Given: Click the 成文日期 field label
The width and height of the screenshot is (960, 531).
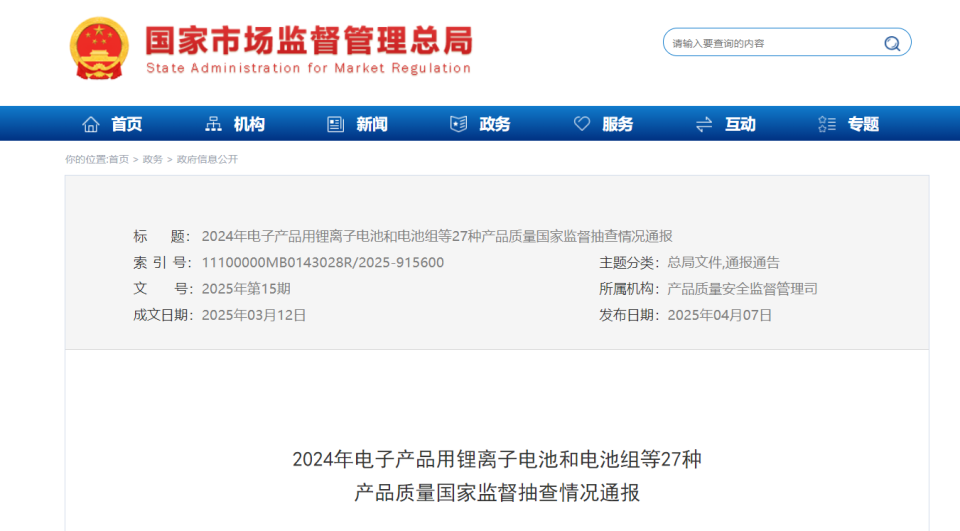Looking at the screenshot, I should (x=162, y=315).
